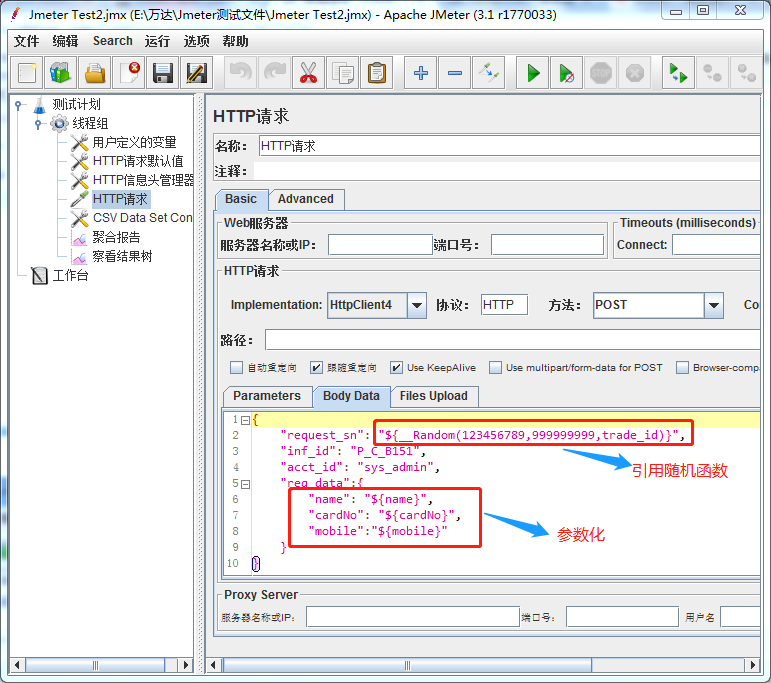Toggle 跟随重定向 checkbox
The image size is (771, 683).
(x=316, y=367)
